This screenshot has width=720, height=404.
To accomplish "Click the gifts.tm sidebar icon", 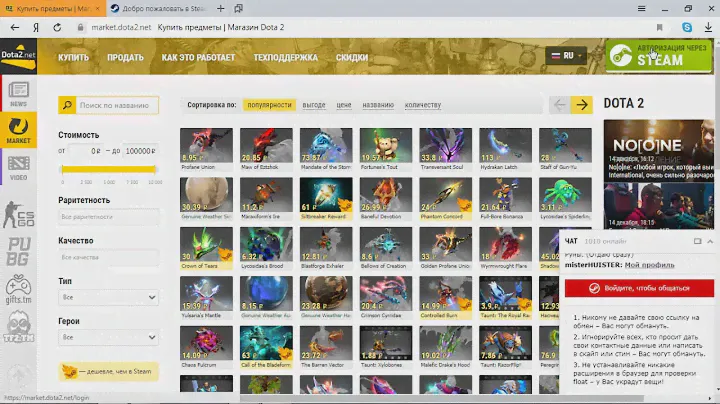I will click(x=18, y=289).
